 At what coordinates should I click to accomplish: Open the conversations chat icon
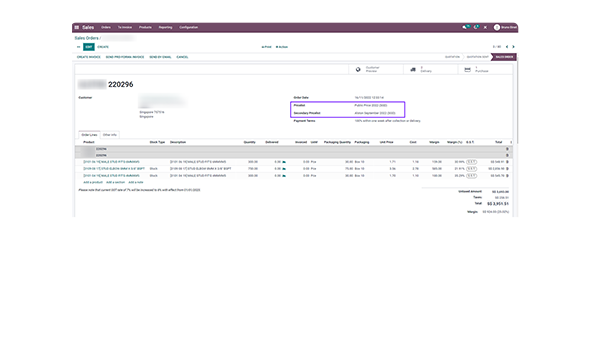(x=465, y=27)
